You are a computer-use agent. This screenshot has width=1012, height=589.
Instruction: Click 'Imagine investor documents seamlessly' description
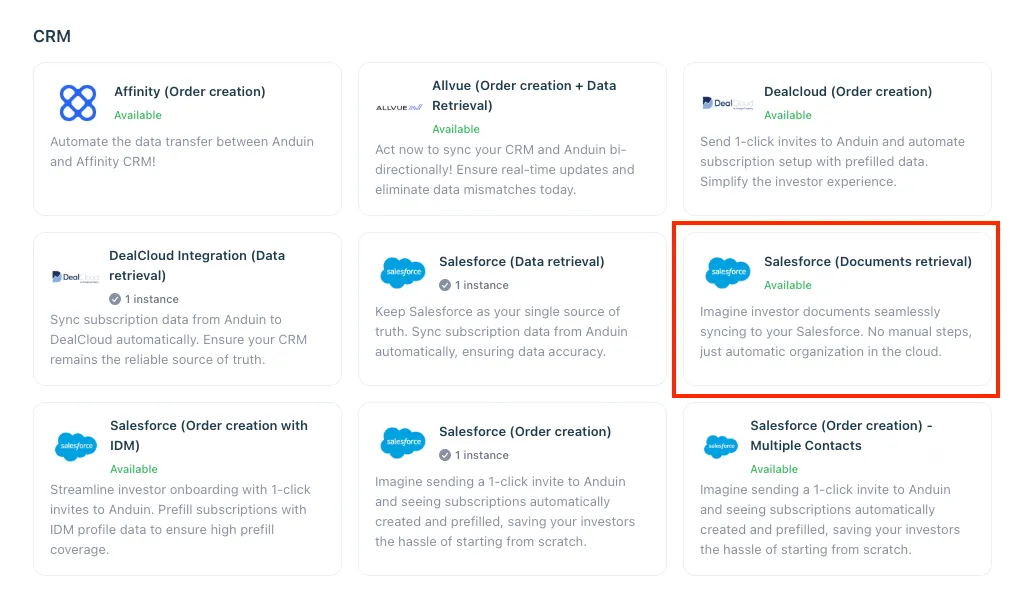click(835, 332)
